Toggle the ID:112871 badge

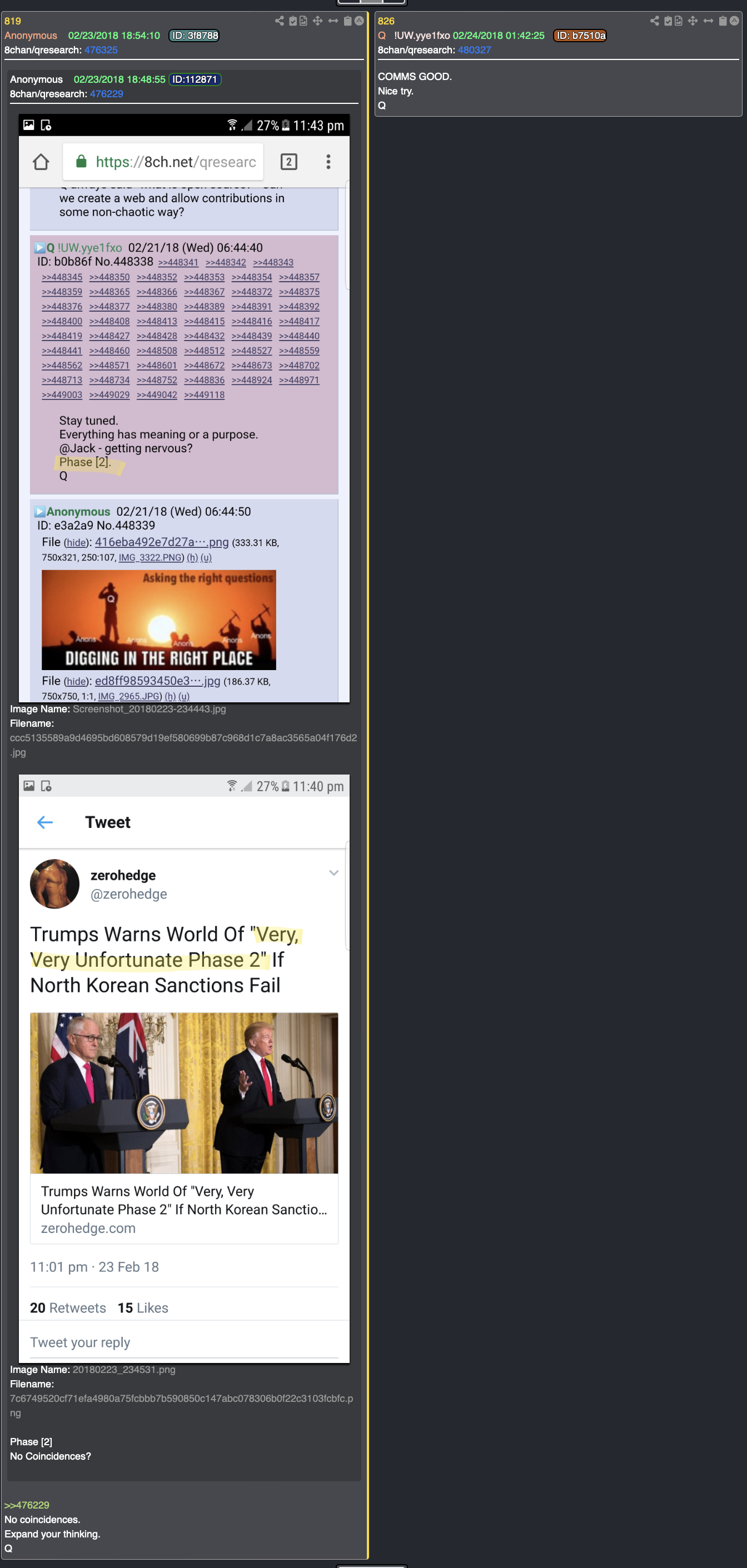click(x=195, y=79)
